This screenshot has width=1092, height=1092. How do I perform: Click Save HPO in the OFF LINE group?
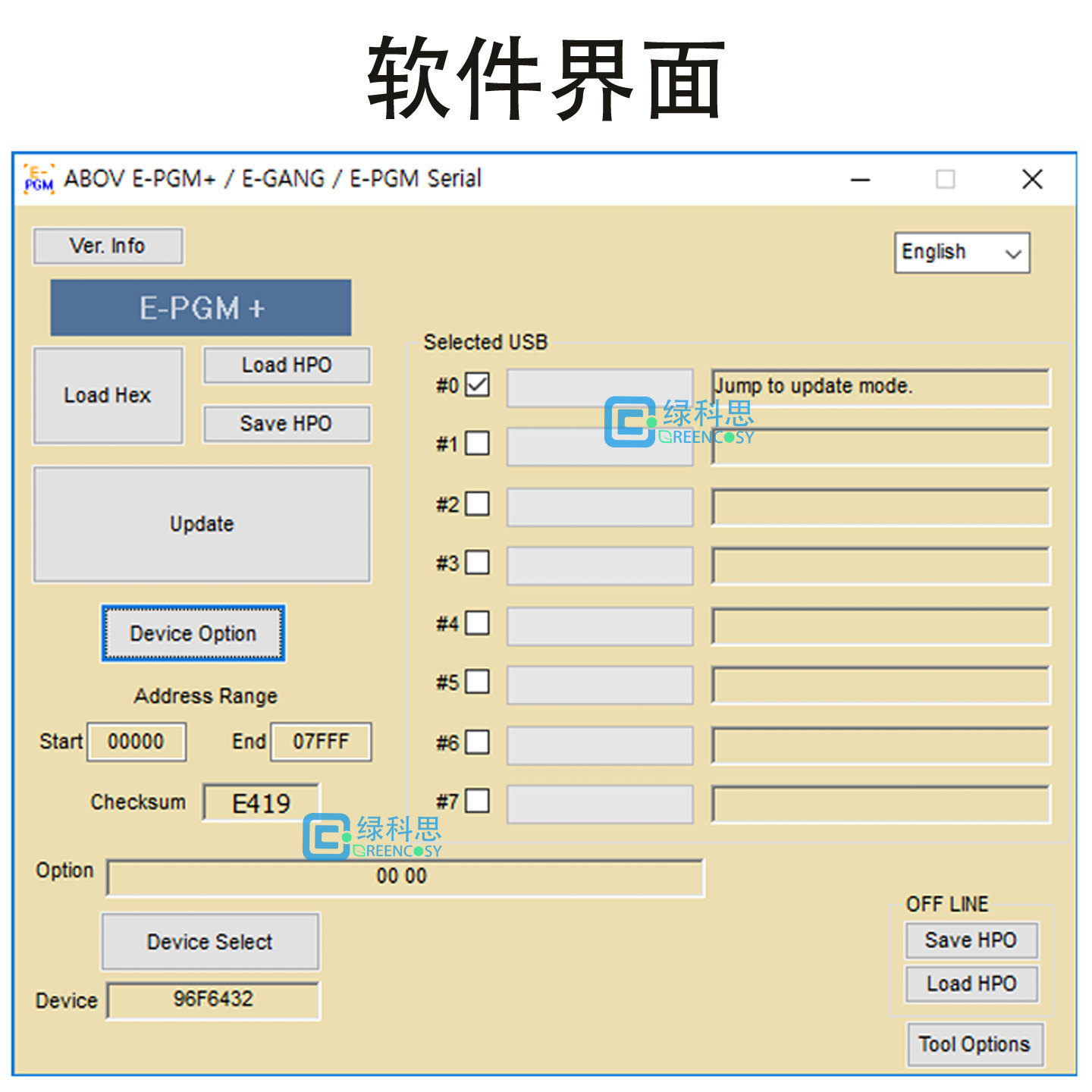pos(971,940)
